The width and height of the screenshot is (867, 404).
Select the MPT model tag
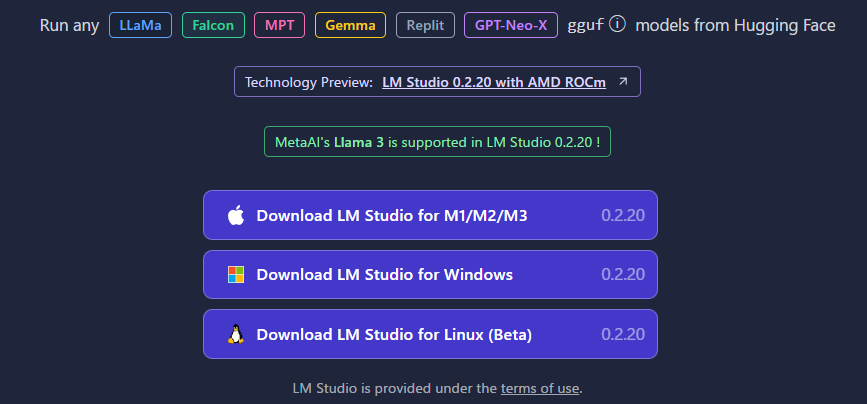pyautogui.click(x=279, y=25)
